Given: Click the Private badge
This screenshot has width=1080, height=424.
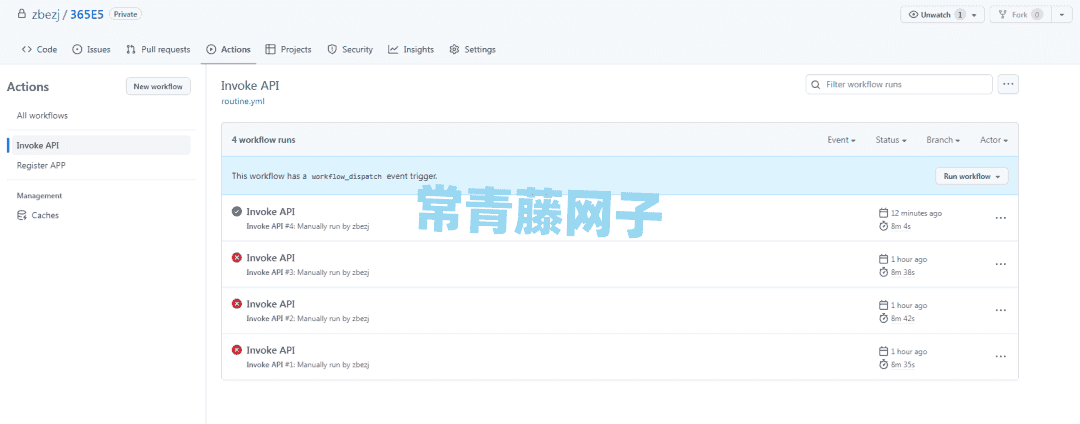Looking at the screenshot, I should tap(125, 14).
